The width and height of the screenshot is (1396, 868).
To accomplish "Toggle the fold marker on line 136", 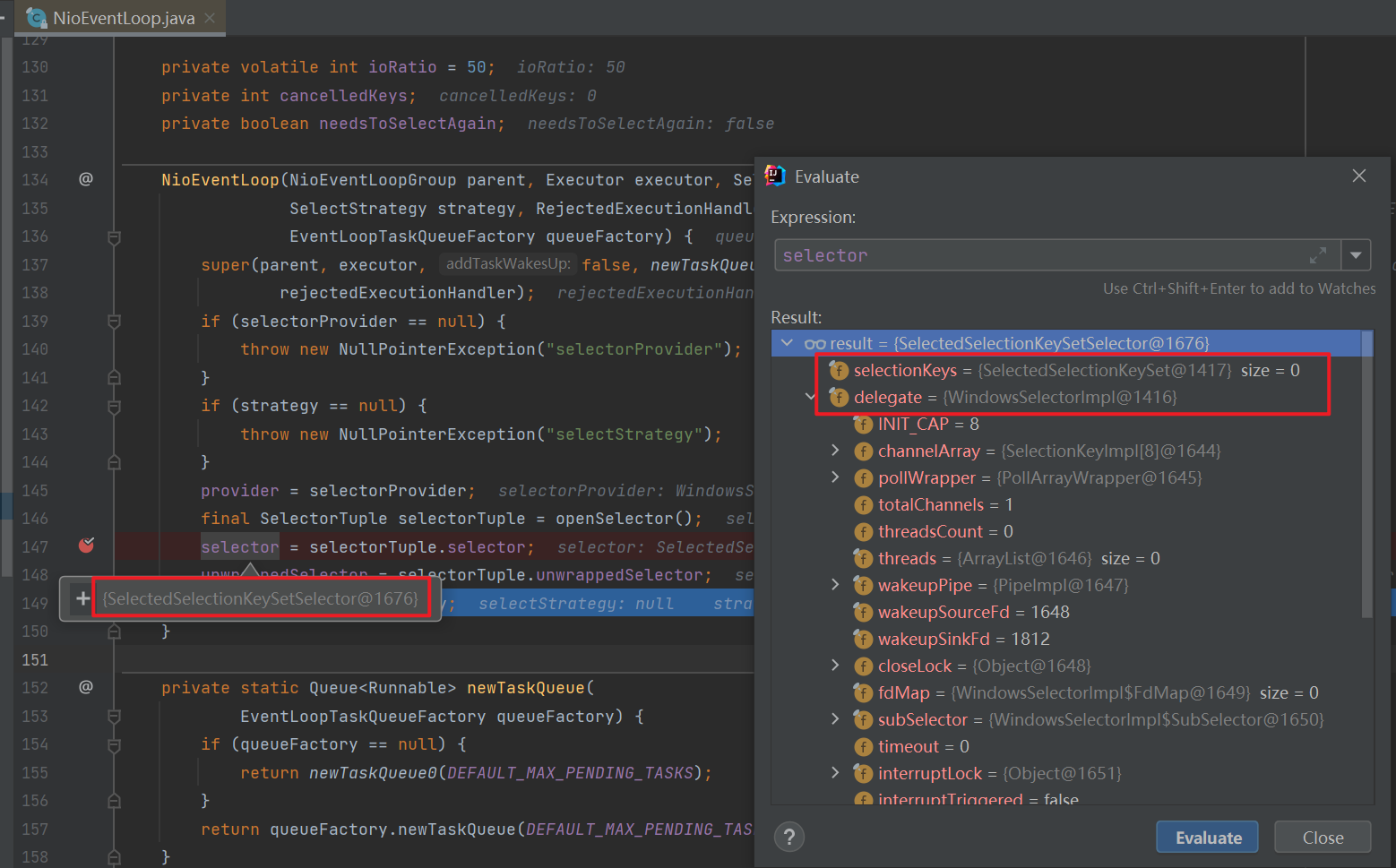I will [x=114, y=237].
